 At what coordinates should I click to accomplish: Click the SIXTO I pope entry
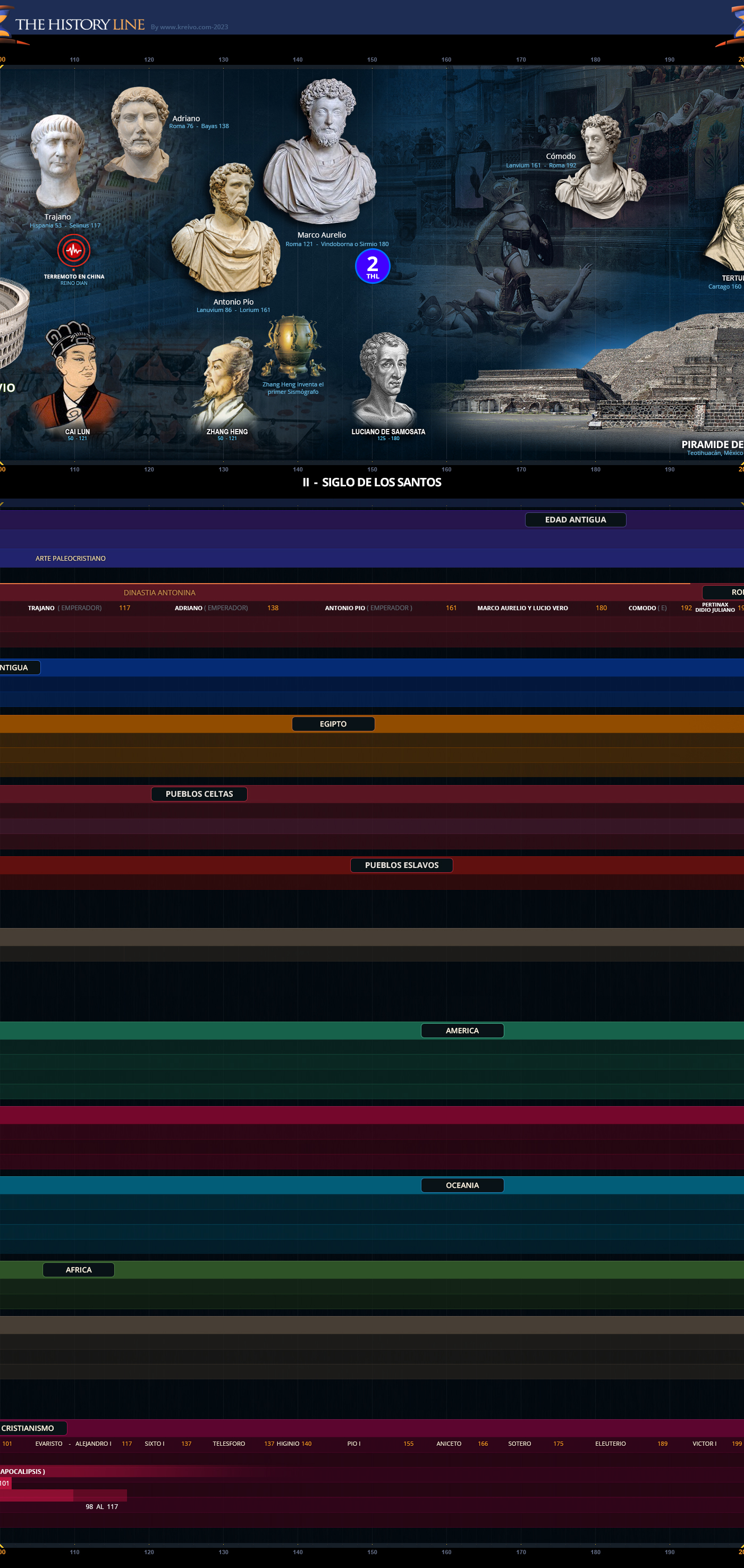pos(155,1444)
